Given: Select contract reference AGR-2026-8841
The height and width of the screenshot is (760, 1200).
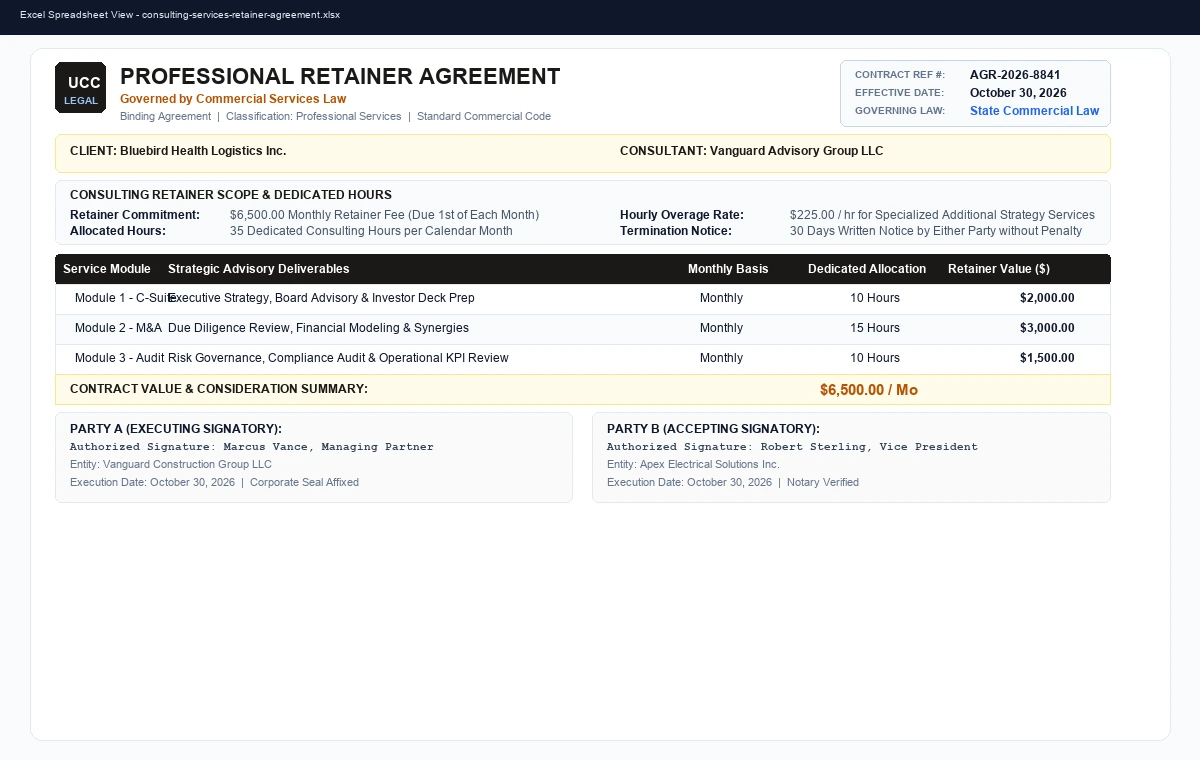Looking at the screenshot, I should (x=1015, y=75).
